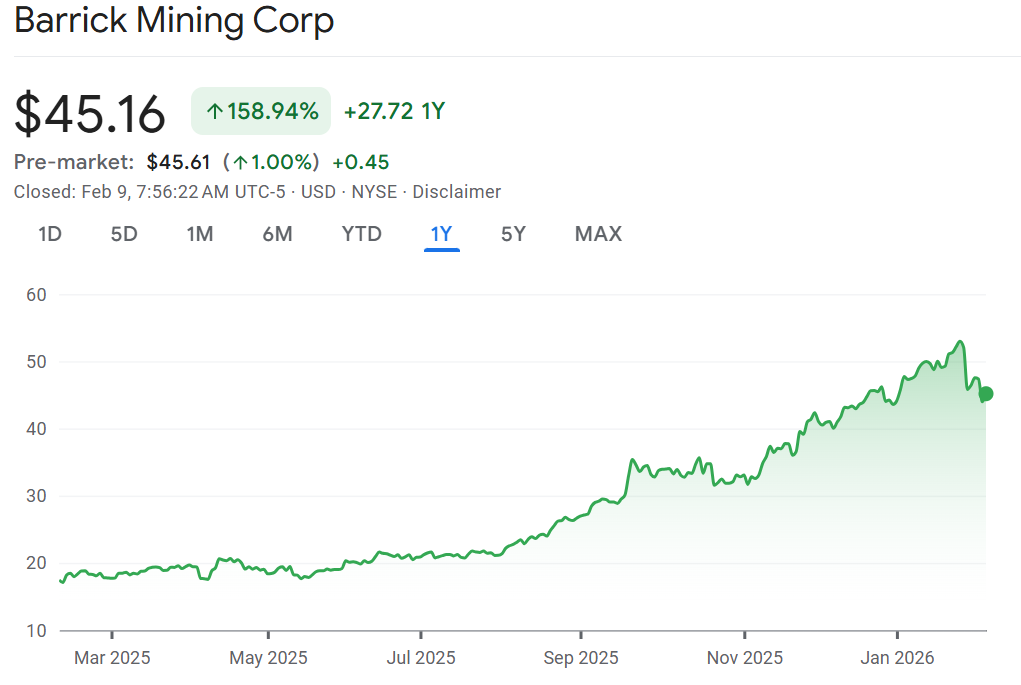Switch to the 1D time range
The image size is (1021, 685).
(50, 234)
